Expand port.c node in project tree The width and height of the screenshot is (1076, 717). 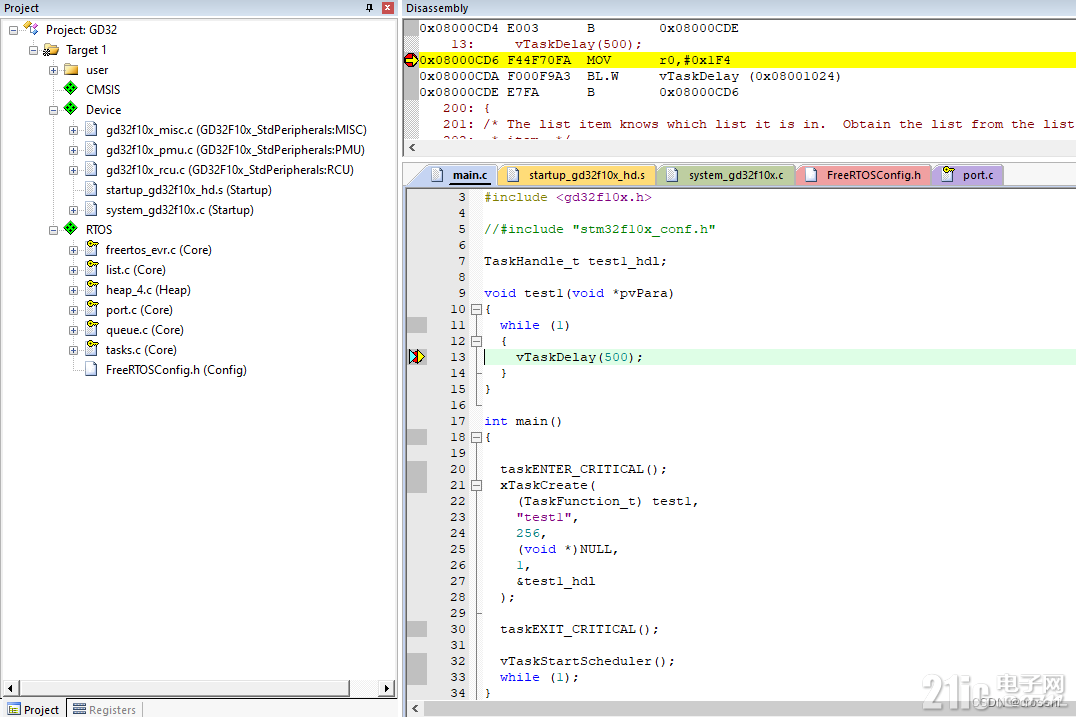tap(73, 310)
